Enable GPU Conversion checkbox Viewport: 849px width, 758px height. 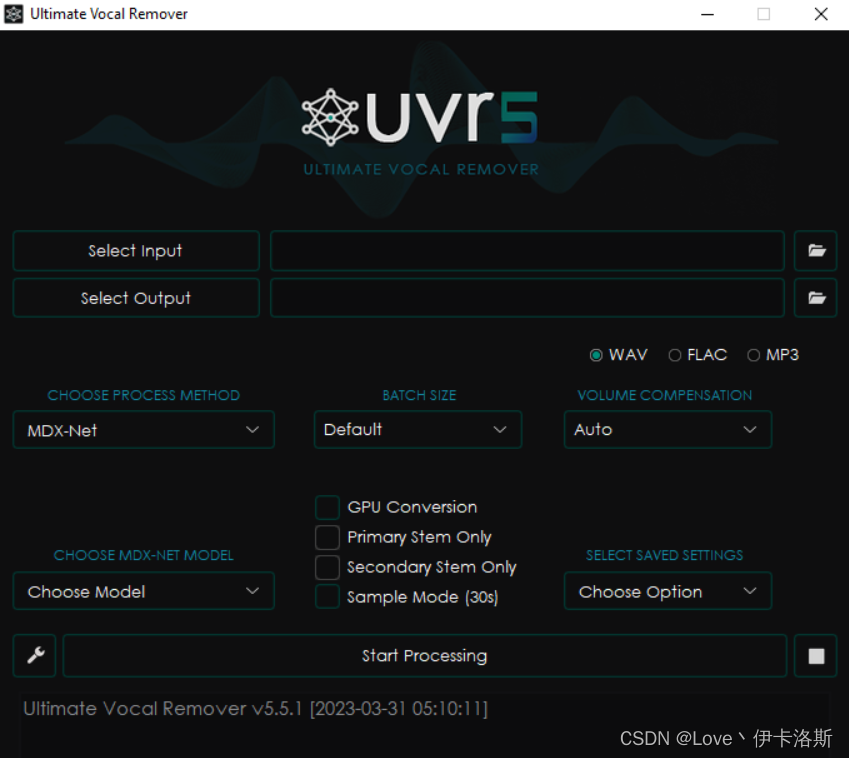(328, 507)
